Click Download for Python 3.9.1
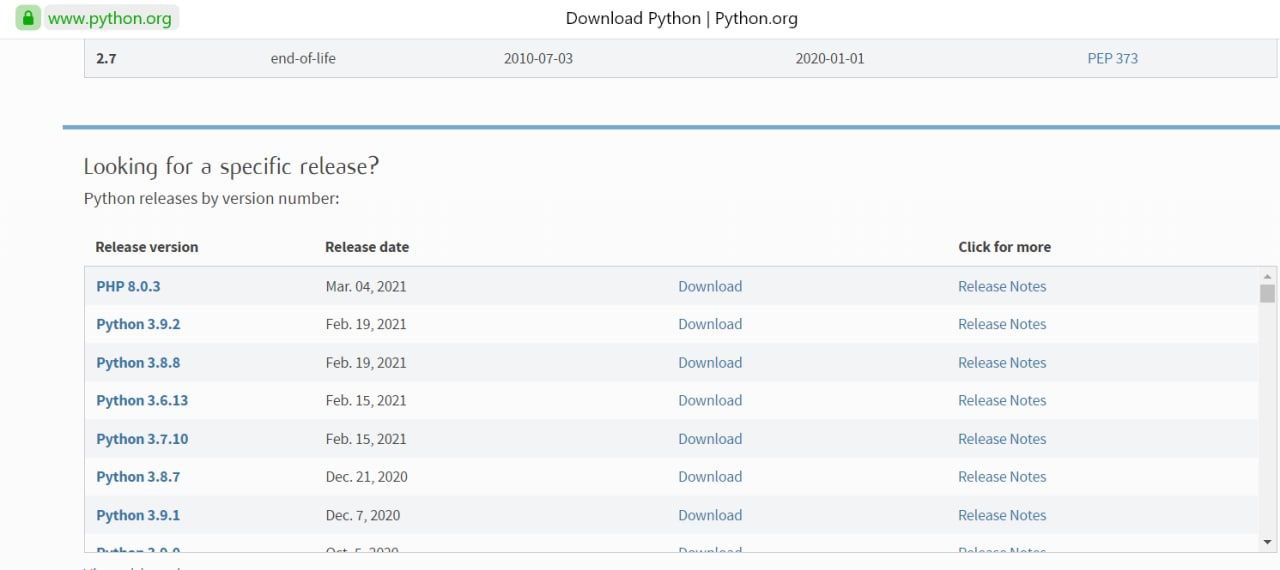 pos(710,515)
